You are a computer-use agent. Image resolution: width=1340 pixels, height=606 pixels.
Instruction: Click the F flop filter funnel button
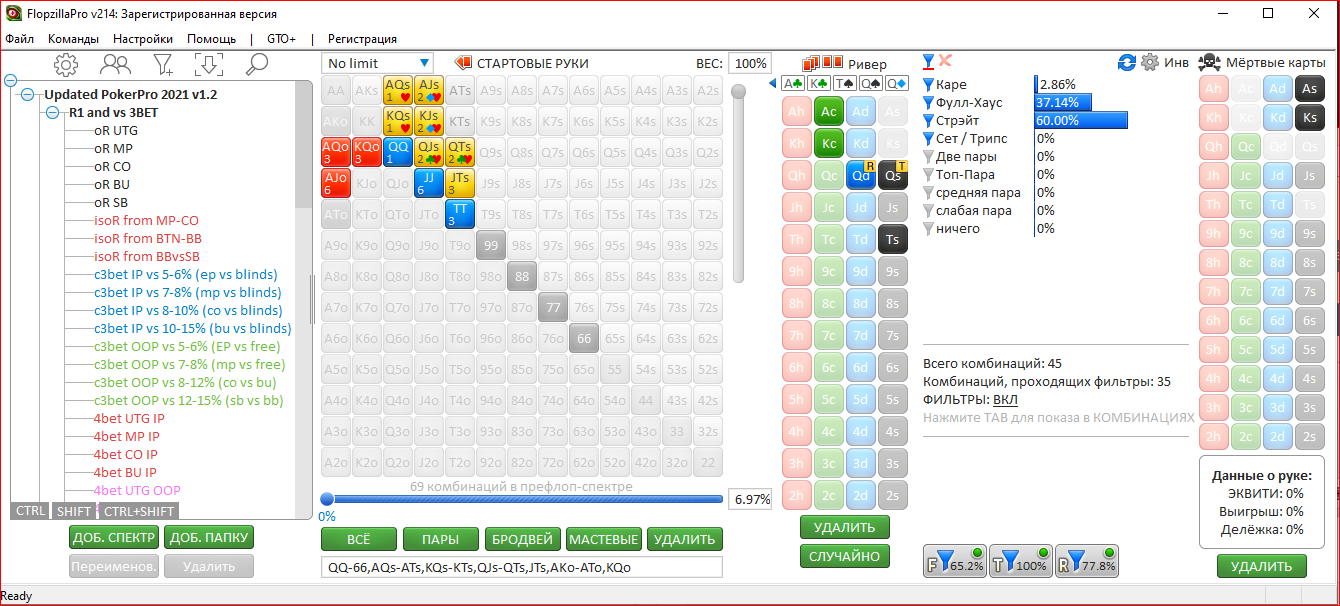click(954, 561)
